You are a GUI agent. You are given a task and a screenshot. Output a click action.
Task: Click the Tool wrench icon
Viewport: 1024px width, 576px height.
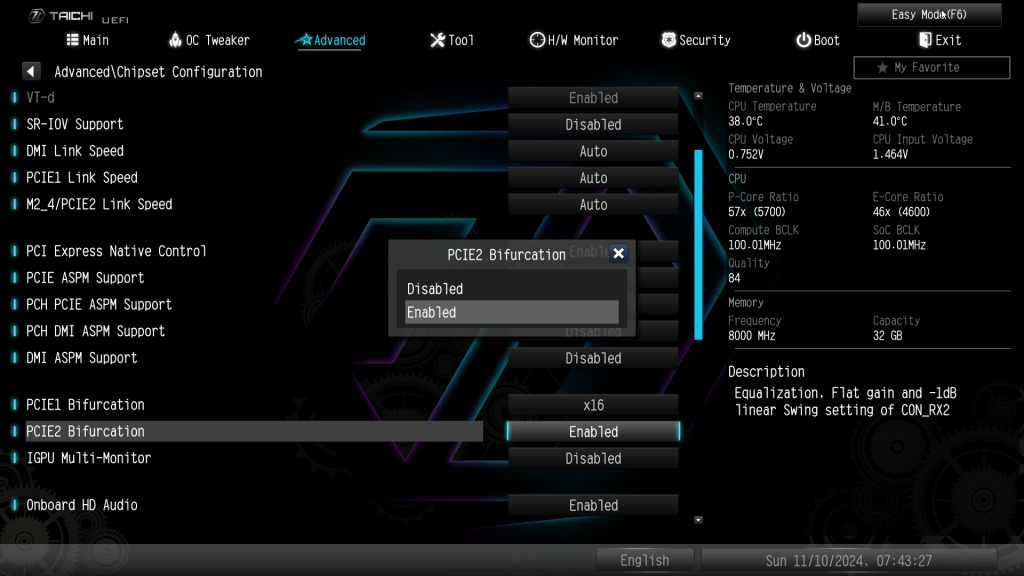click(437, 40)
